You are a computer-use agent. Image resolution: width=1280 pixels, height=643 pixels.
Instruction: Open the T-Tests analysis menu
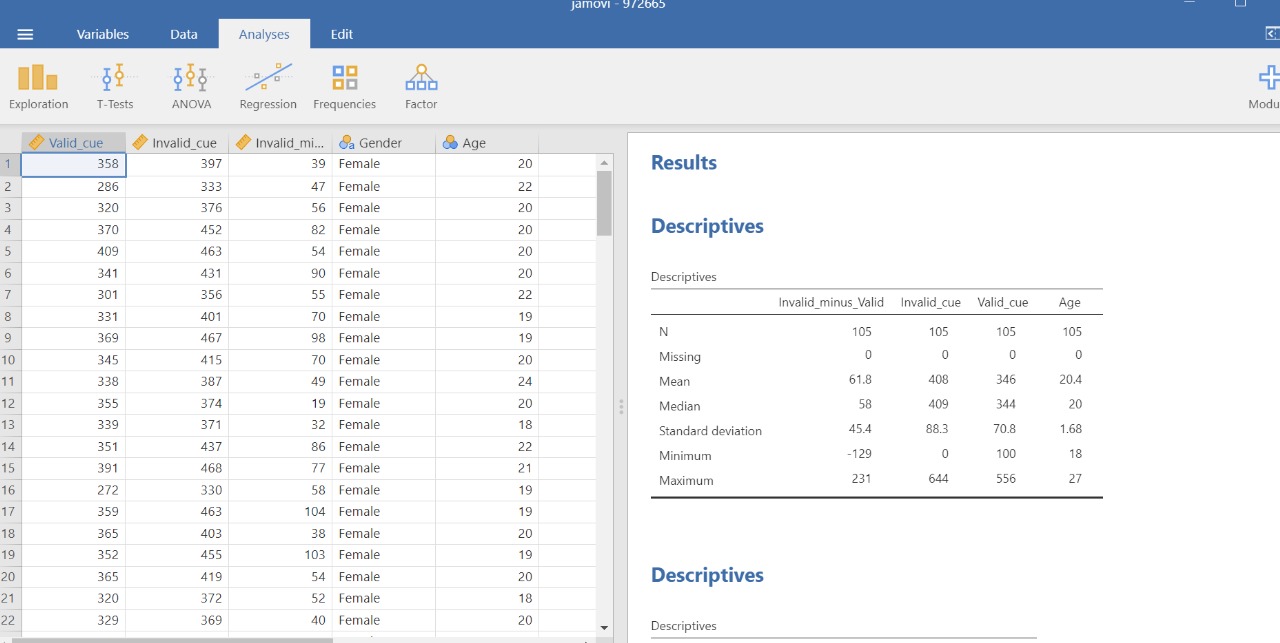click(x=115, y=87)
